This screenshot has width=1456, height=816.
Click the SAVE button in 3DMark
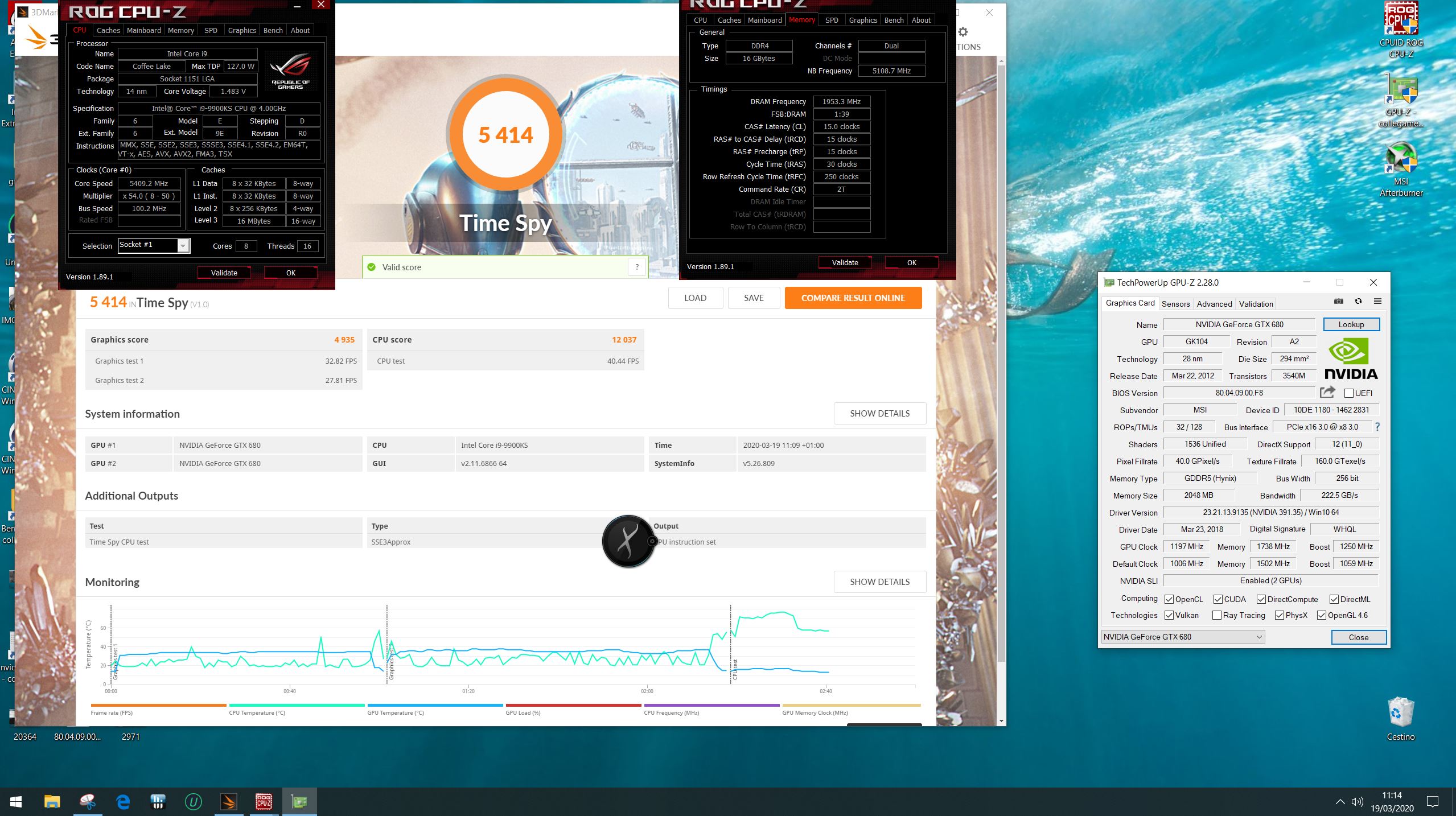point(754,298)
